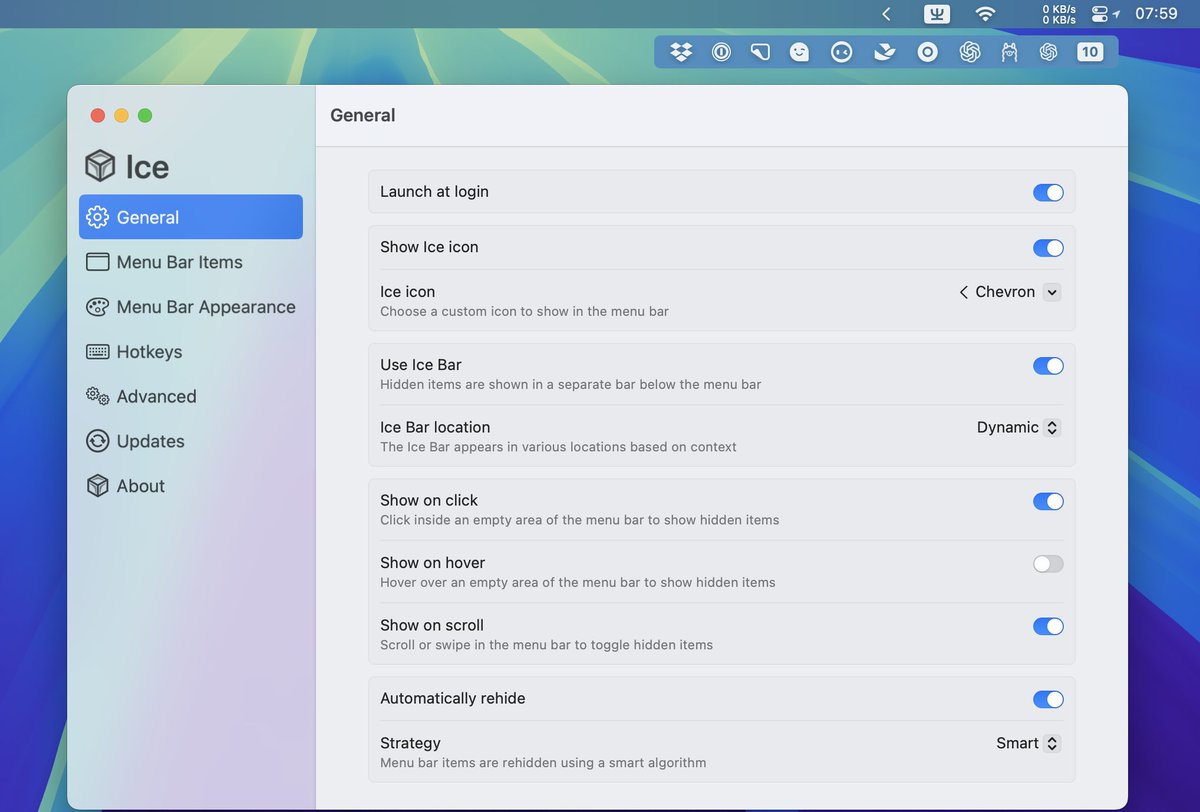Toggle the Show on scroll switch
This screenshot has height=812, width=1200.
coord(1048,626)
